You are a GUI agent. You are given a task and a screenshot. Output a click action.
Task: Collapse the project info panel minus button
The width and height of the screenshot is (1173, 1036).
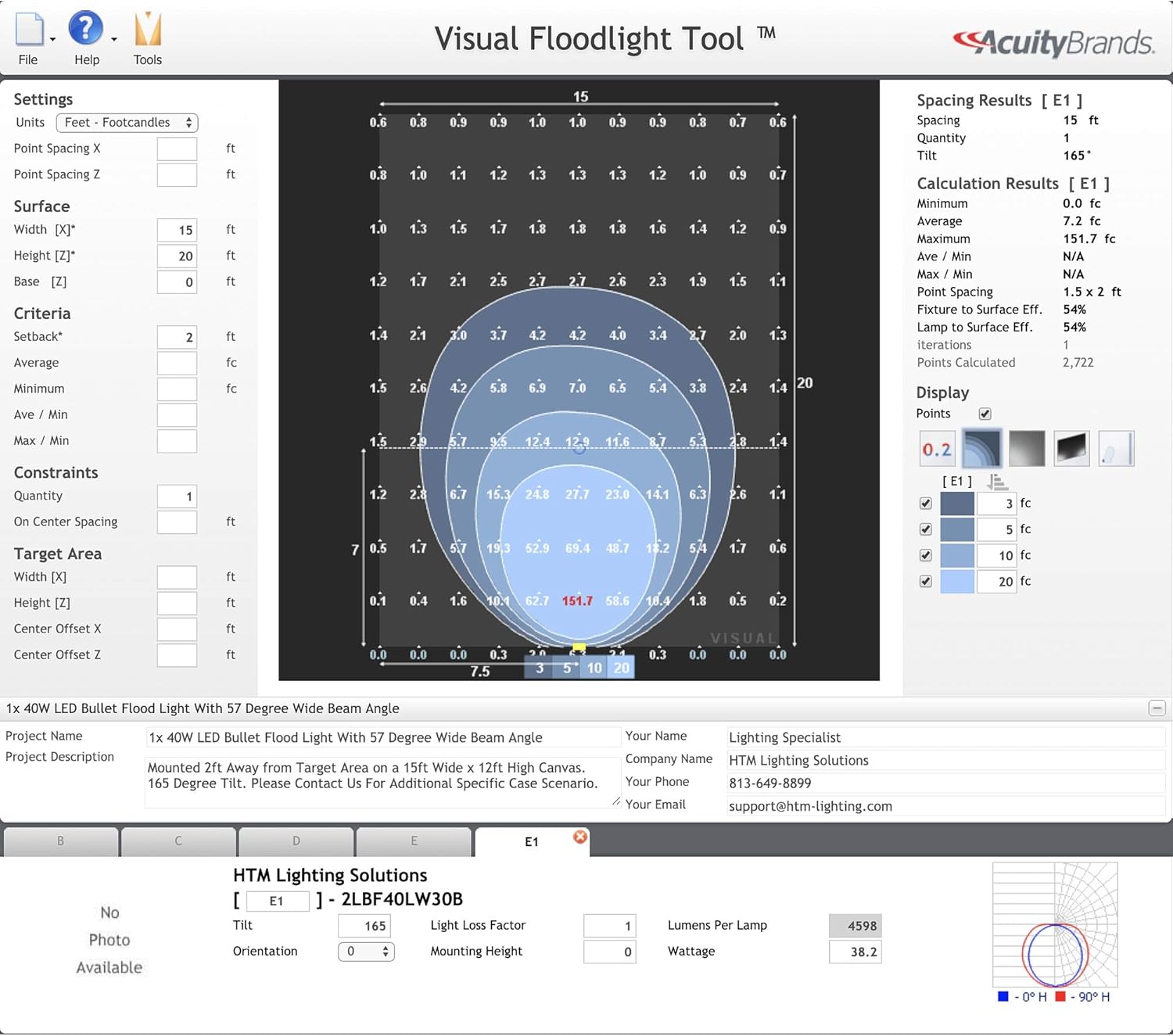(x=1157, y=708)
